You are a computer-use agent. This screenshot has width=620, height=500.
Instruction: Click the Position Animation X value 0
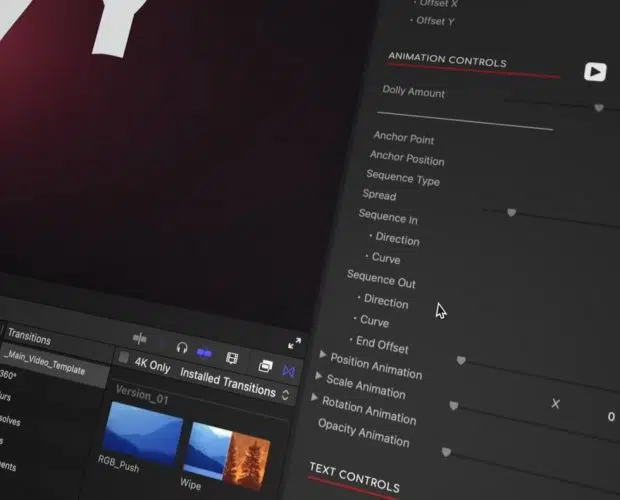coord(611,417)
